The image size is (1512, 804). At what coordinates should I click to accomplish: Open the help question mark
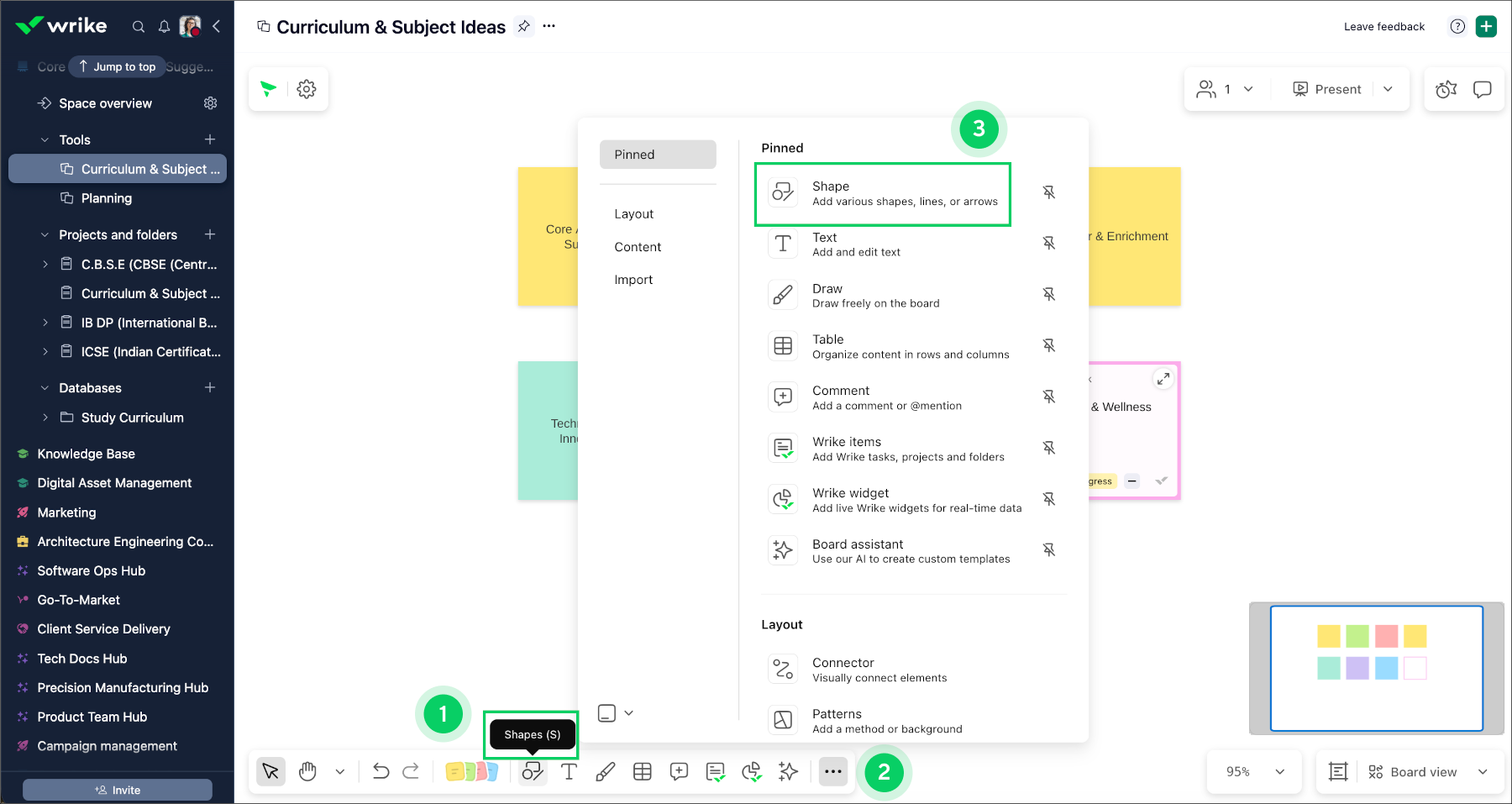[1457, 26]
